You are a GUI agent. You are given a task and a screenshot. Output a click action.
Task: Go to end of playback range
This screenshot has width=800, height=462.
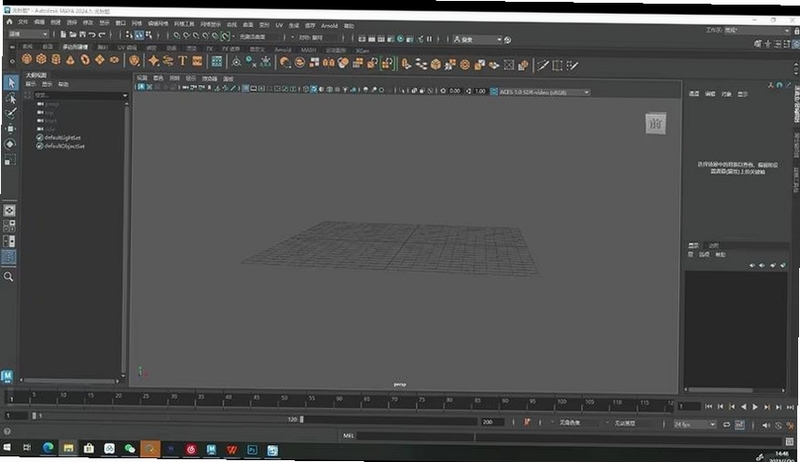pyautogui.click(x=790, y=407)
